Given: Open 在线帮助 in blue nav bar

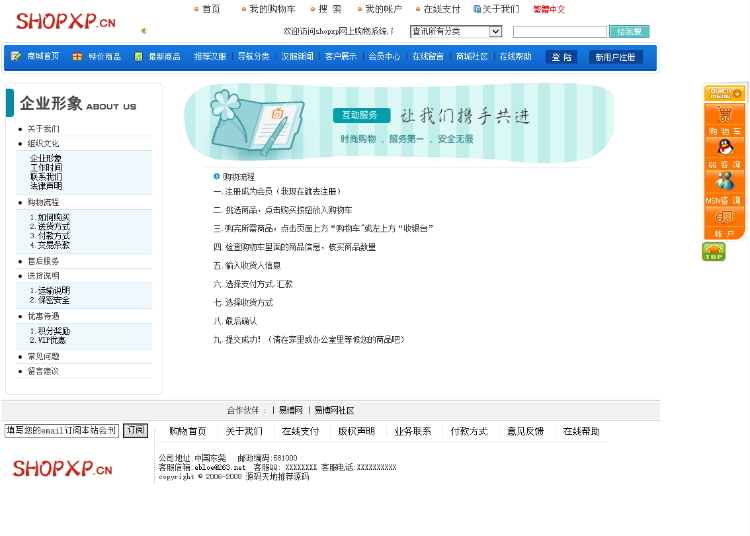Looking at the screenshot, I should coord(515,56).
